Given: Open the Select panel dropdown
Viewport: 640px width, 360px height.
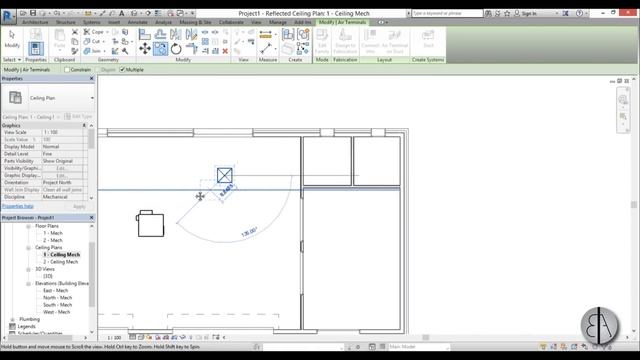Looking at the screenshot, I should 12,60.
